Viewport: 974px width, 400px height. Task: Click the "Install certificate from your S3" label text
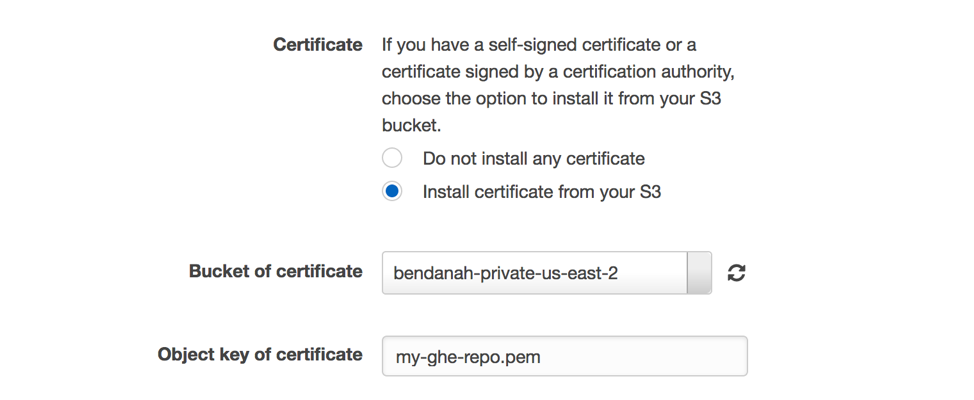point(541,191)
